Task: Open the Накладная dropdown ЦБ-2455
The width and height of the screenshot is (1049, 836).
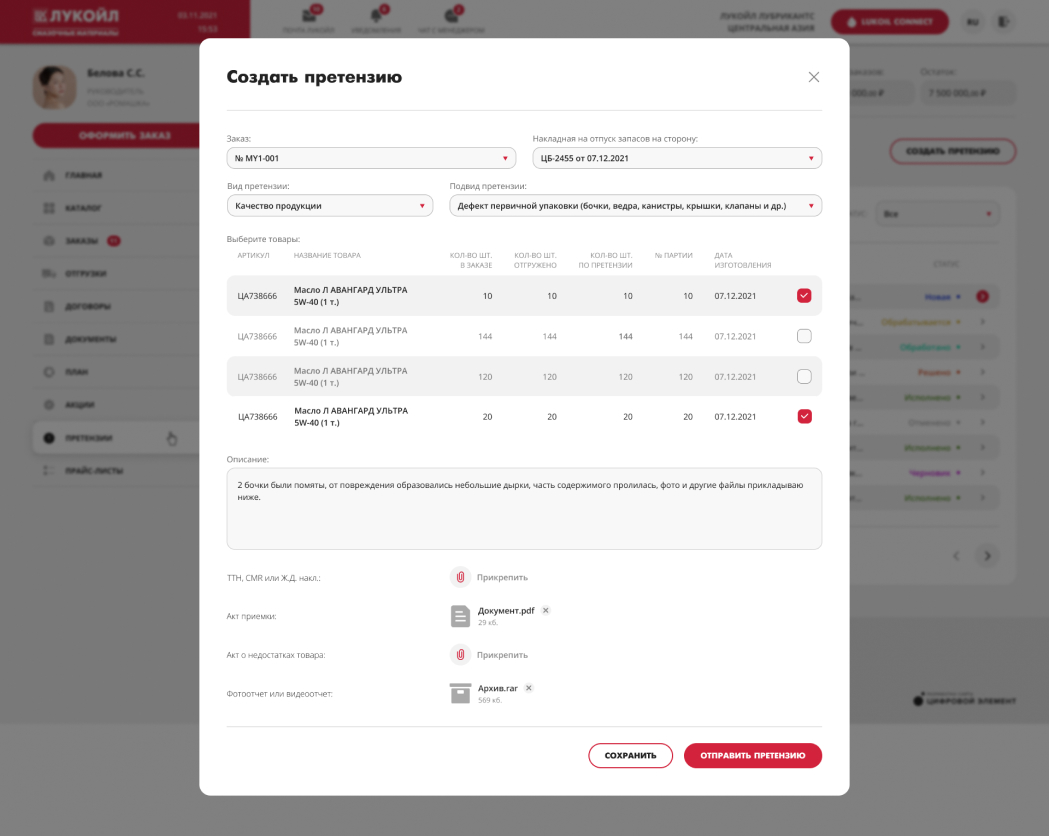Action: click(x=676, y=158)
